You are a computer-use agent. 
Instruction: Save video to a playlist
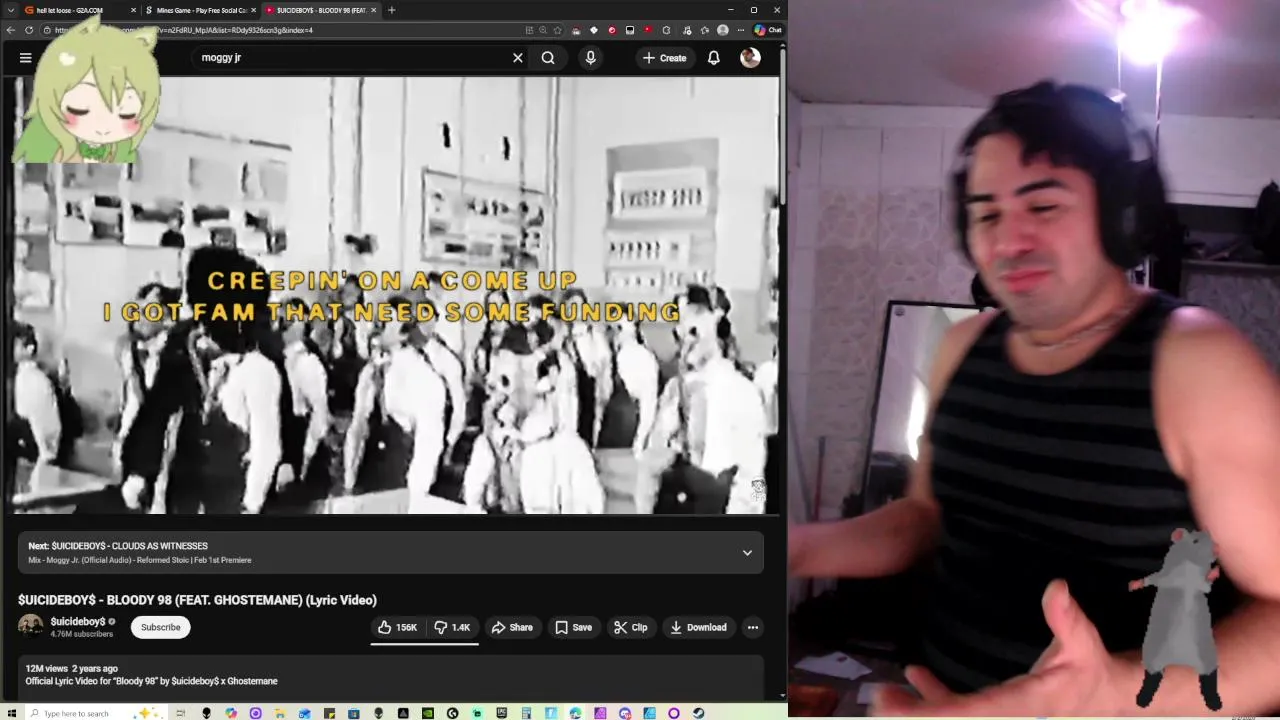(574, 627)
